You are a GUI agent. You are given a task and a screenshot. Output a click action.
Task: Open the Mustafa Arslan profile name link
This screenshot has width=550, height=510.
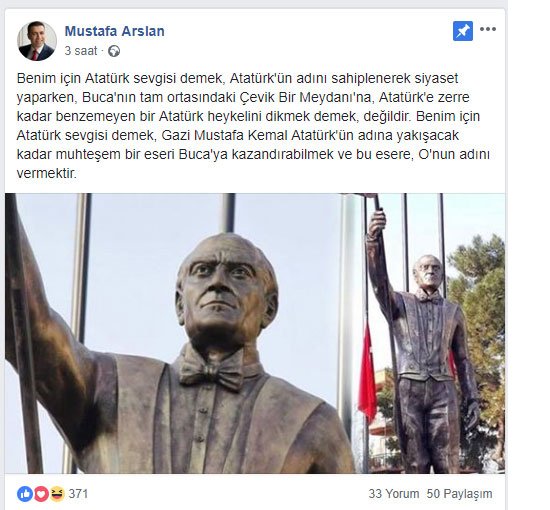point(114,31)
